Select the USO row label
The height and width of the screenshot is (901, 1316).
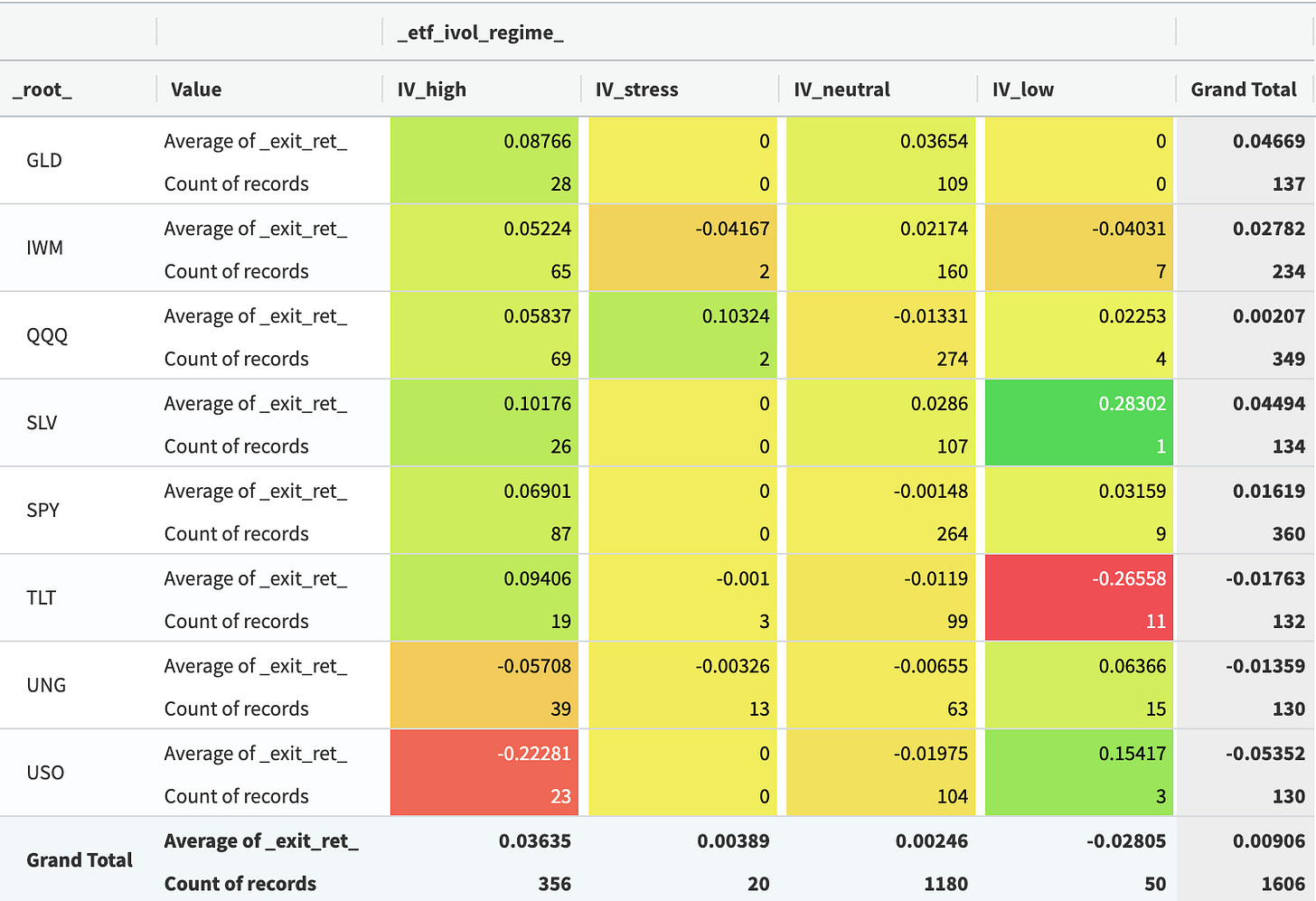pyautogui.click(x=45, y=773)
